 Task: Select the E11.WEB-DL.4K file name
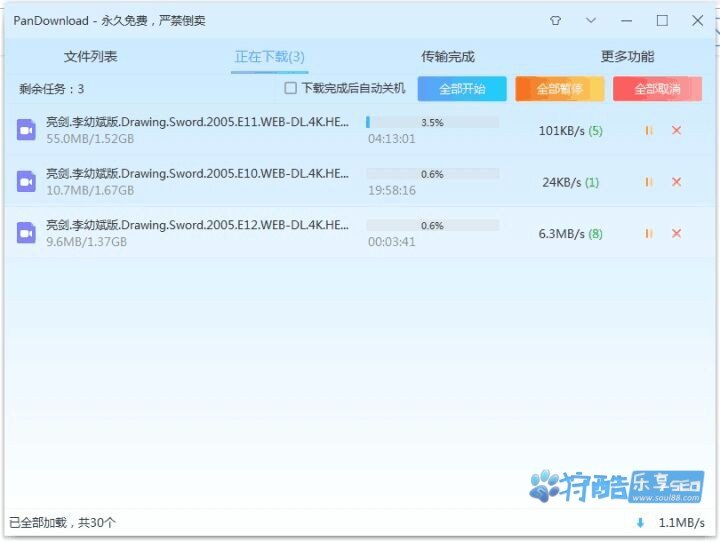(197, 122)
